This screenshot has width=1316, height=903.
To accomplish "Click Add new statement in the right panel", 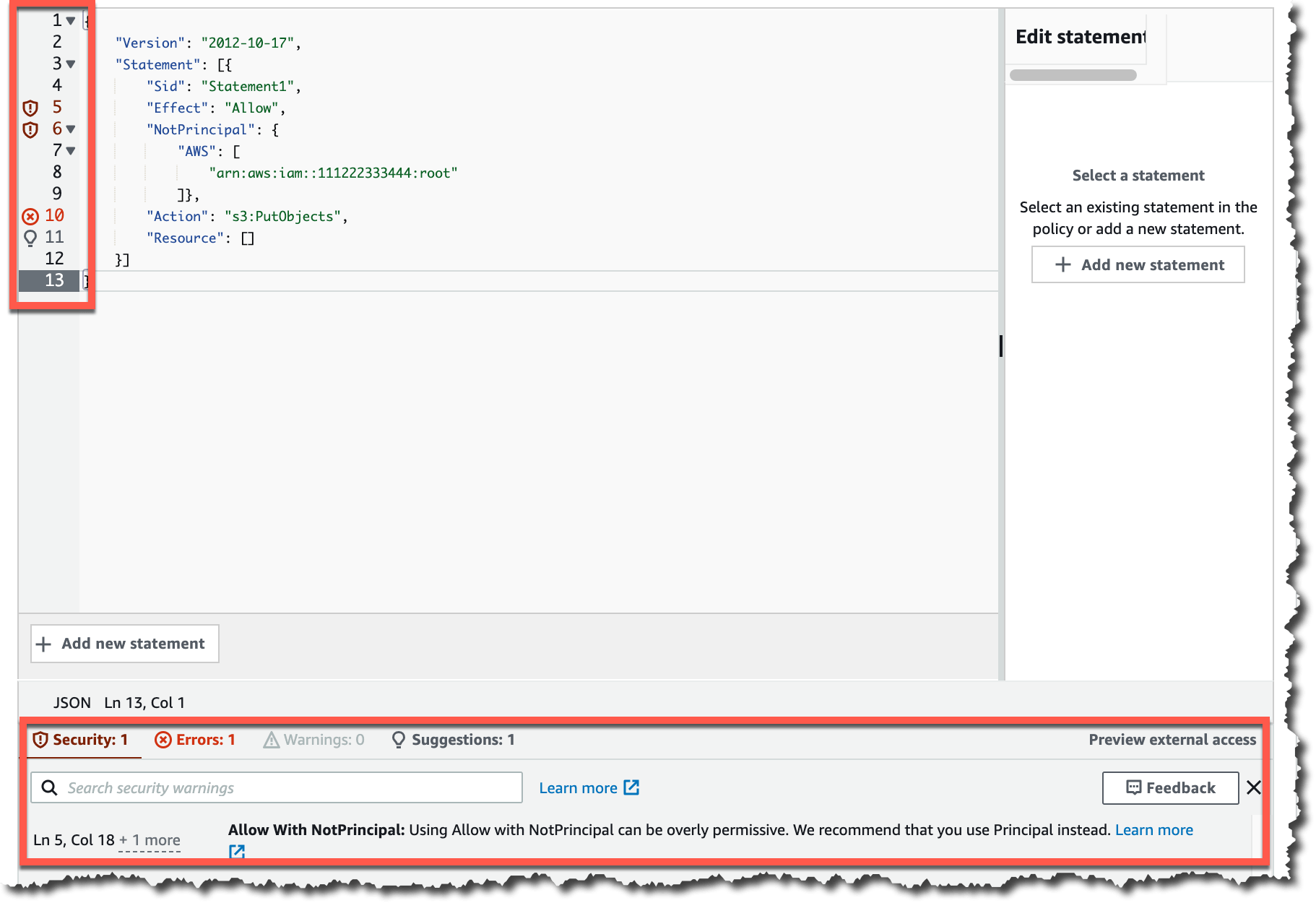I will click(1138, 264).
